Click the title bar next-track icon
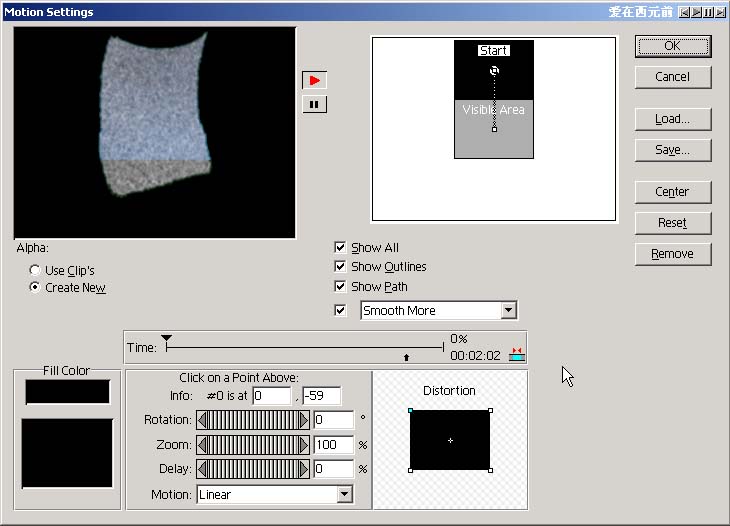The image size is (730, 526). coord(720,12)
